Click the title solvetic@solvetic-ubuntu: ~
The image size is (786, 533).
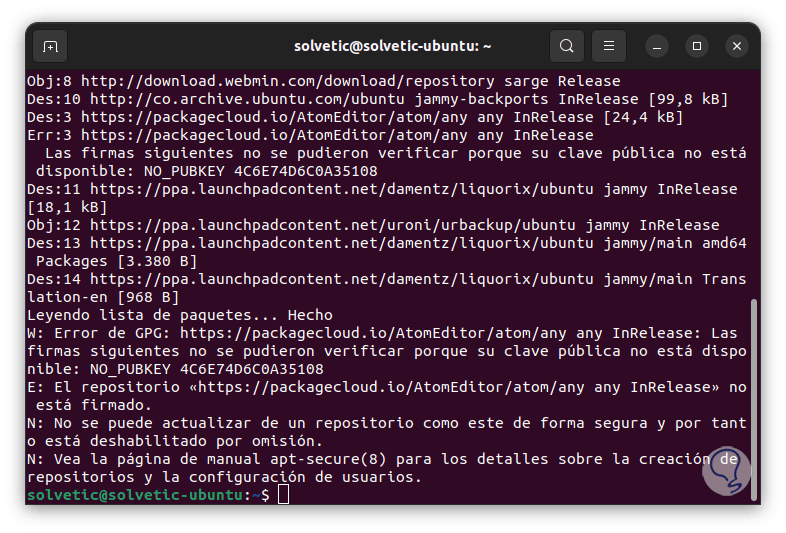(x=392, y=46)
